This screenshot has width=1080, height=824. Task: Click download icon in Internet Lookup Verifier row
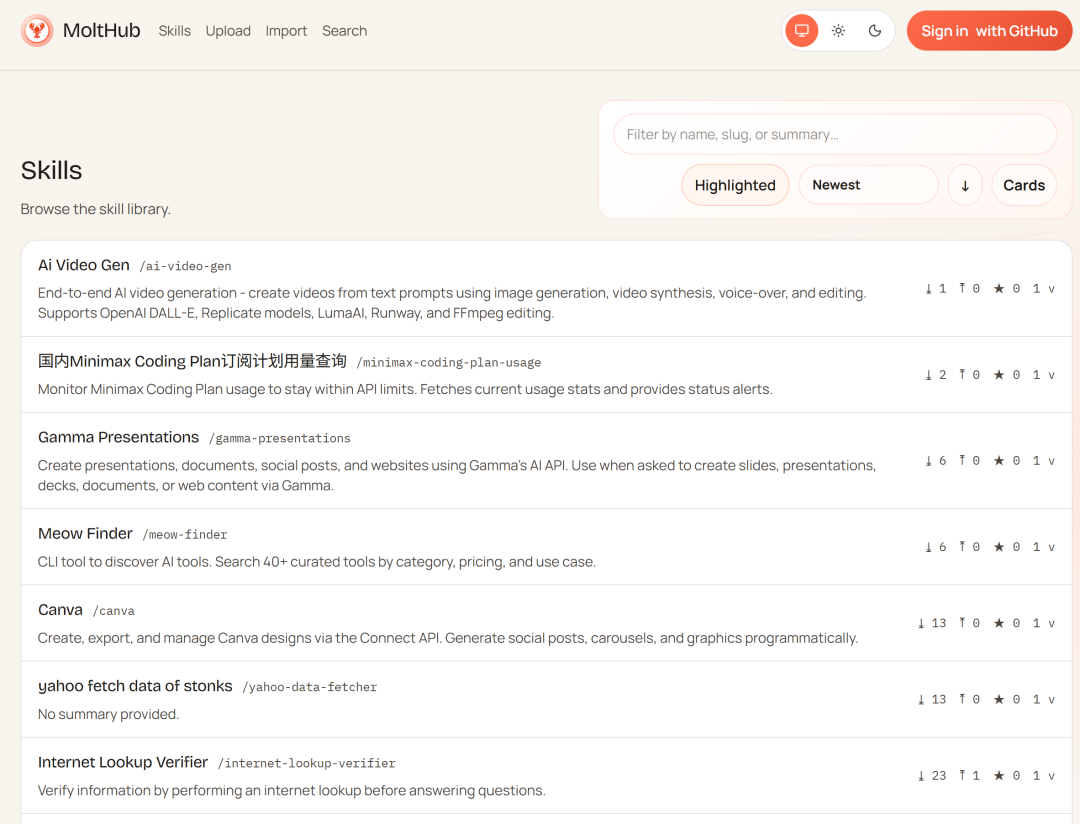(921, 776)
